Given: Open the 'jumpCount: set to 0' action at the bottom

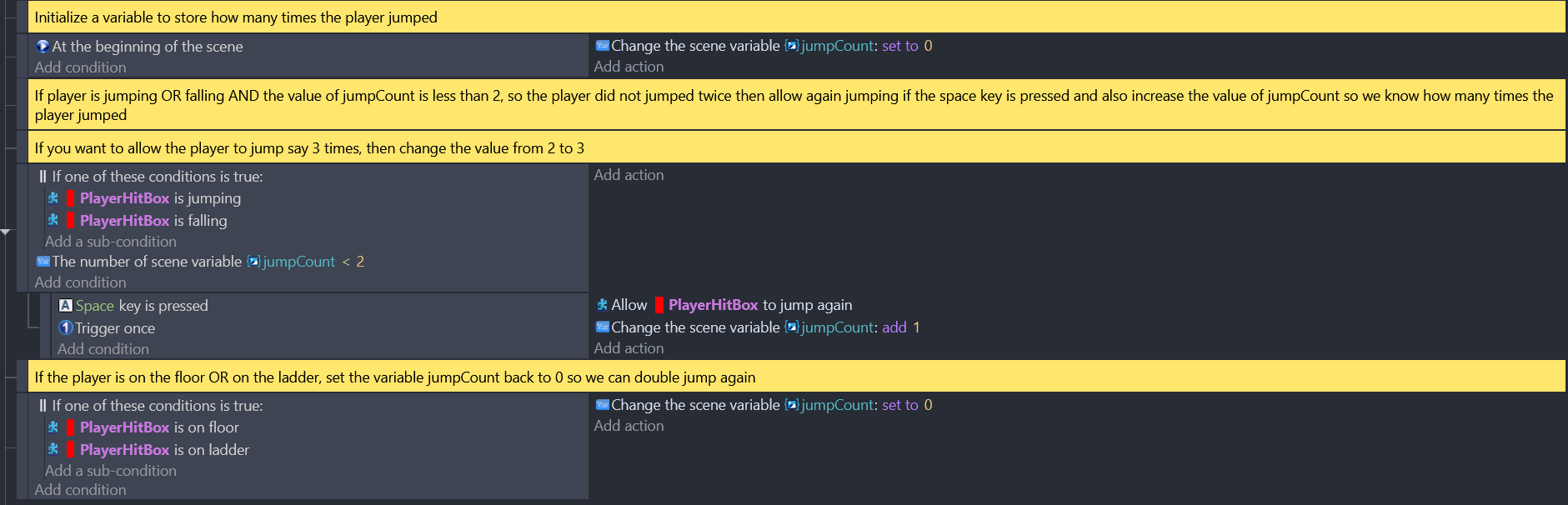Looking at the screenshot, I should pos(764,405).
